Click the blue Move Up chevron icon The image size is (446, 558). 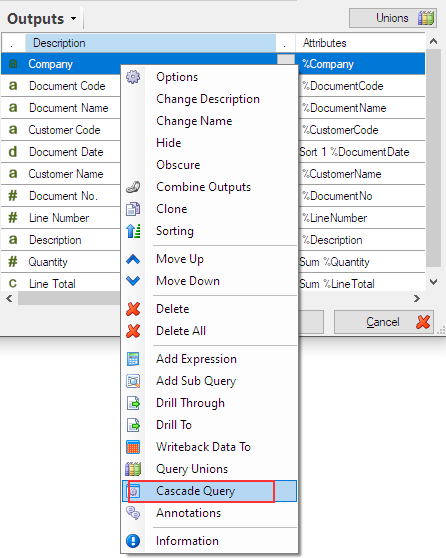pyautogui.click(x=133, y=259)
